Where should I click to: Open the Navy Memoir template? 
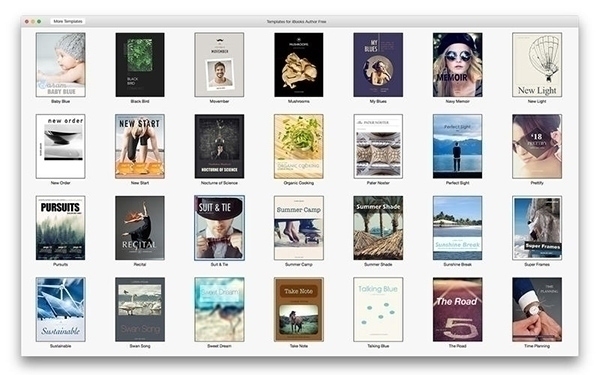point(458,65)
